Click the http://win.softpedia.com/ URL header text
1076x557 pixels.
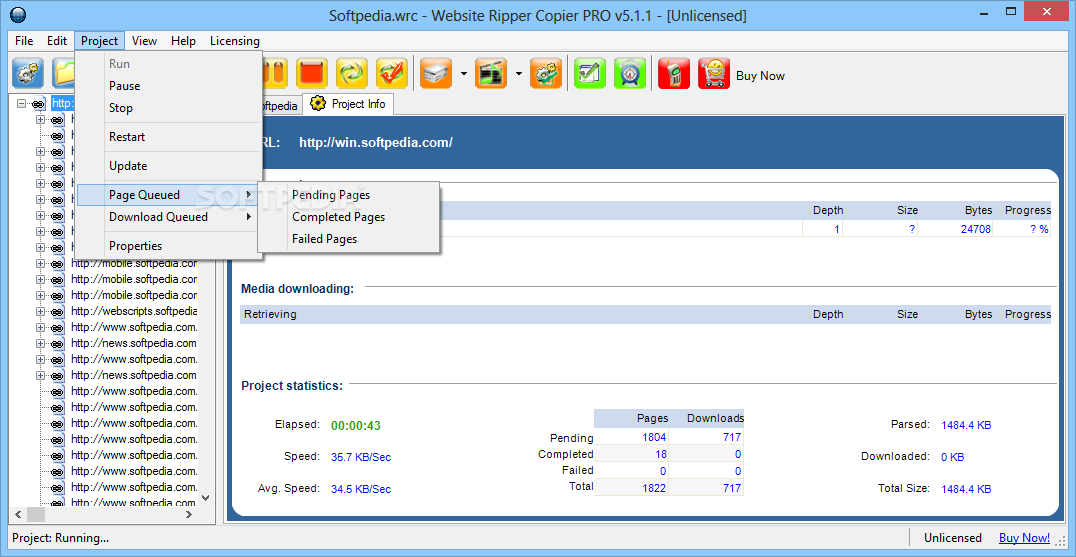coord(376,143)
